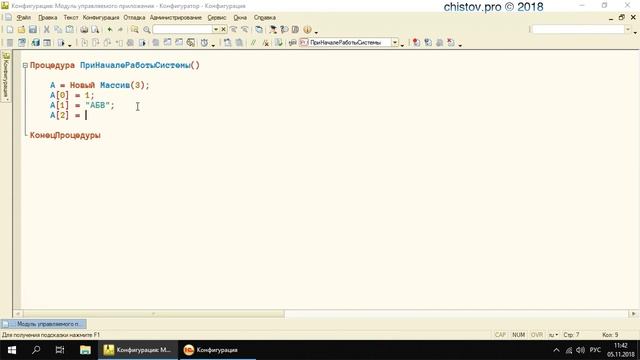Image resolution: width=640 pixels, height=360 pixels.
Task: Click the Copy icon in toolbar
Action: click(58, 29)
